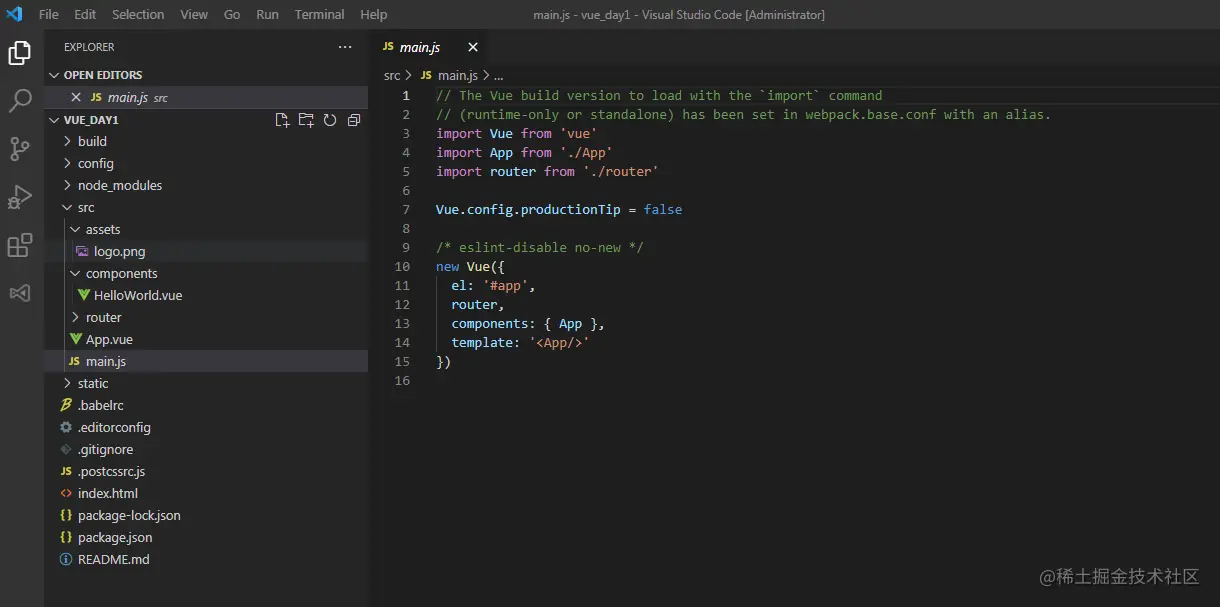
Task: Click the main.js breadcrumb segment
Action: point(448,75)
